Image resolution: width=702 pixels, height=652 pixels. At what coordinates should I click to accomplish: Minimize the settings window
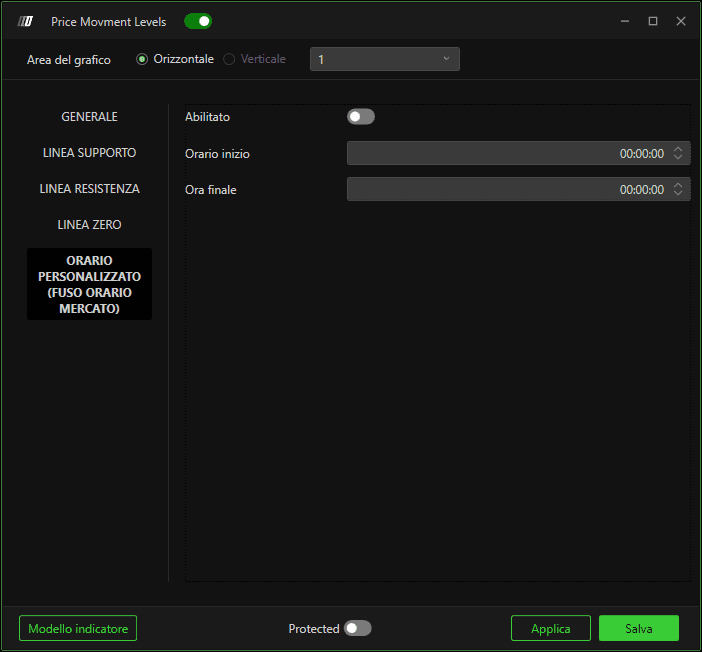(x=625, y=21)
